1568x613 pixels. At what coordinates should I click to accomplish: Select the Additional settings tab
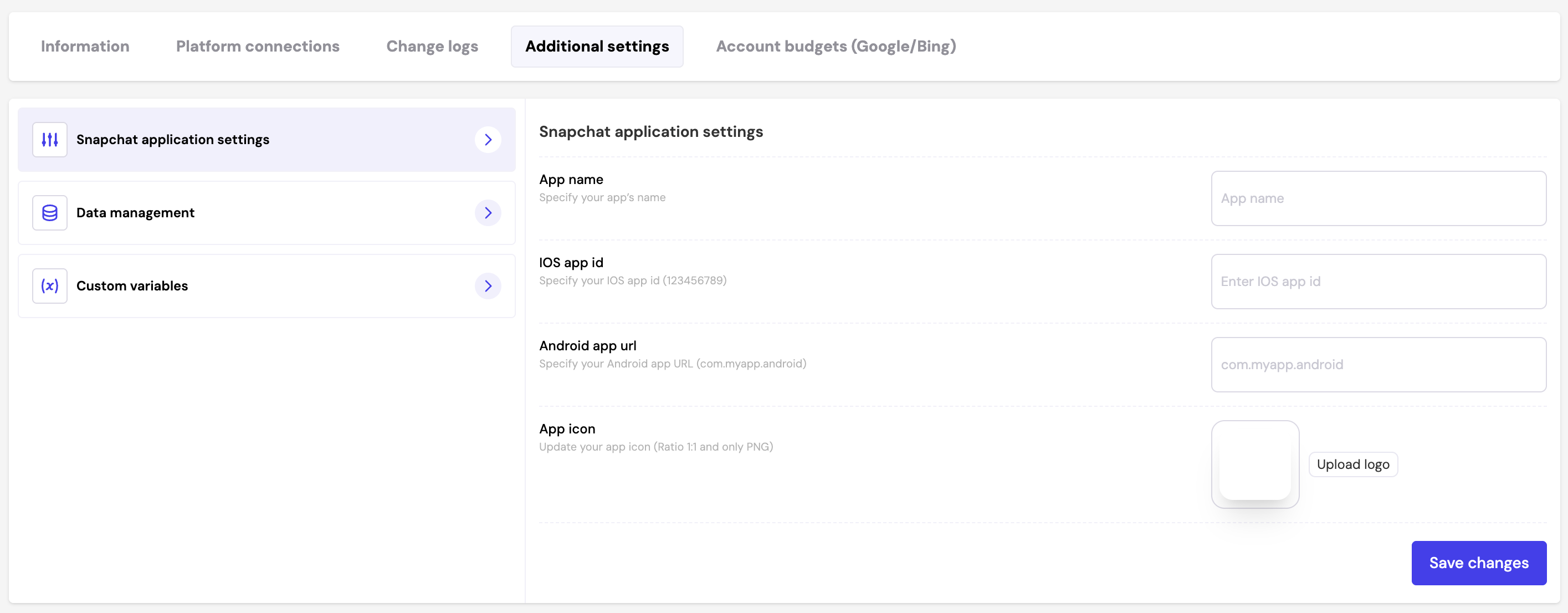pos(597,47)
